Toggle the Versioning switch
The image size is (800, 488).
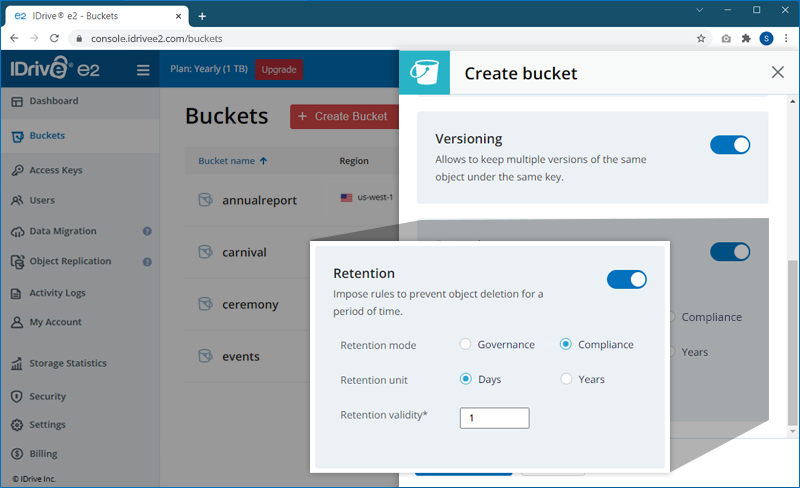click(x=730, y=145)
